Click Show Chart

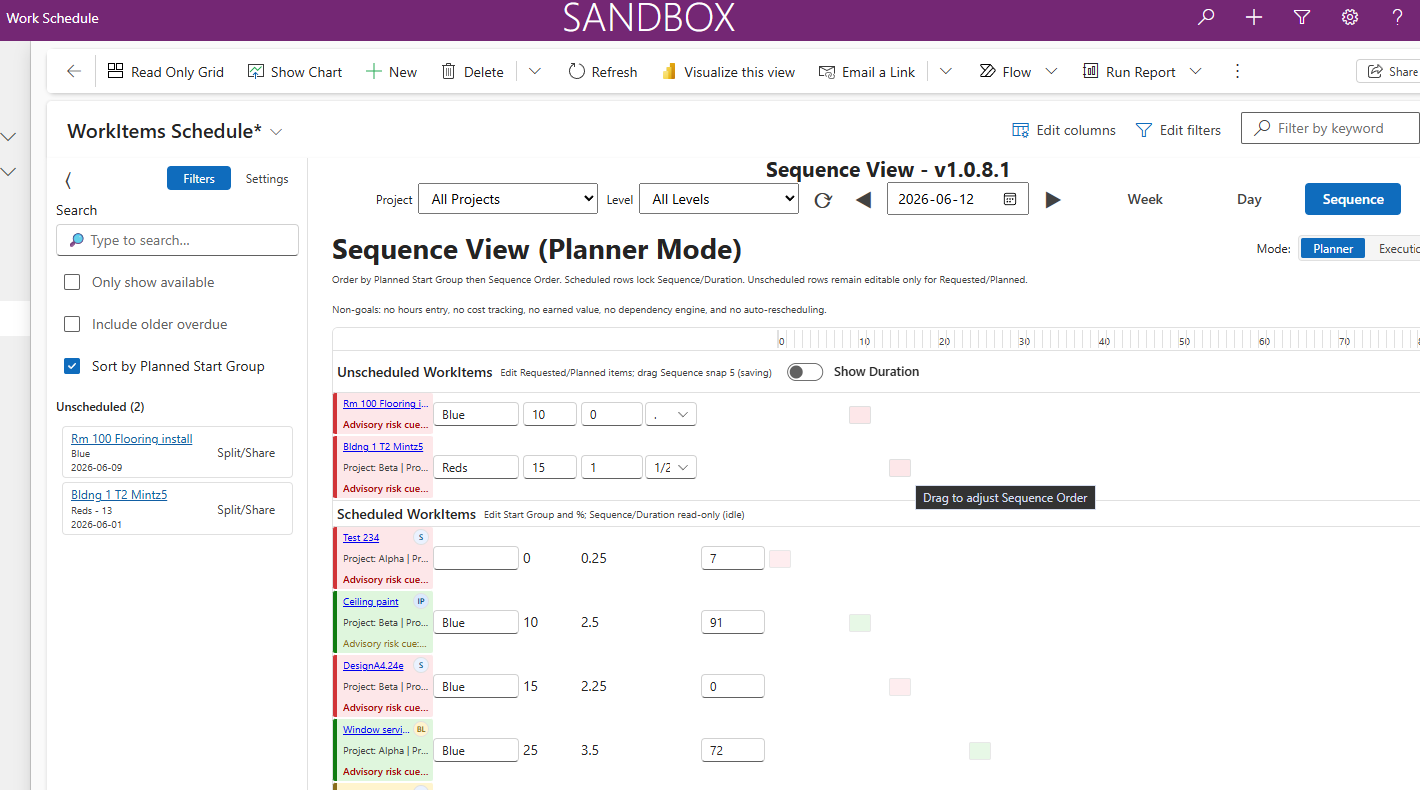click(295, 71)
